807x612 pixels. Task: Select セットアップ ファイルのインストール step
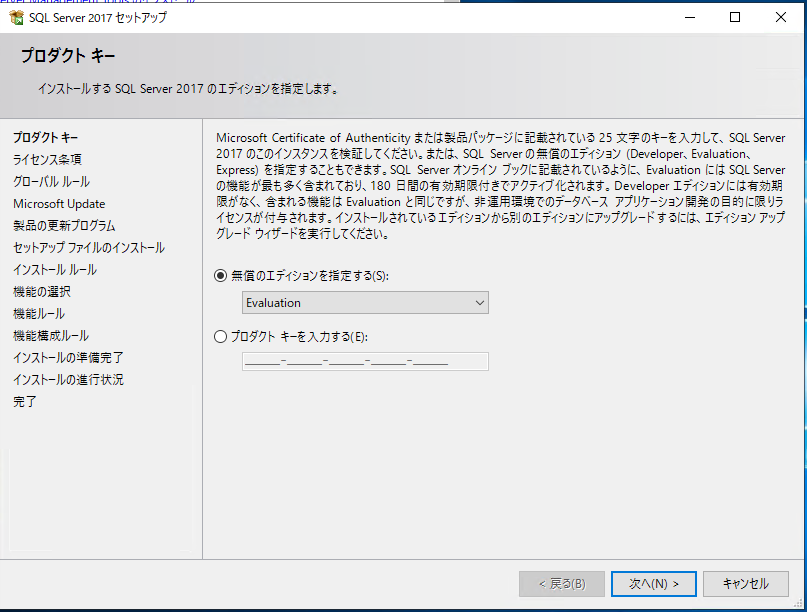89,248
